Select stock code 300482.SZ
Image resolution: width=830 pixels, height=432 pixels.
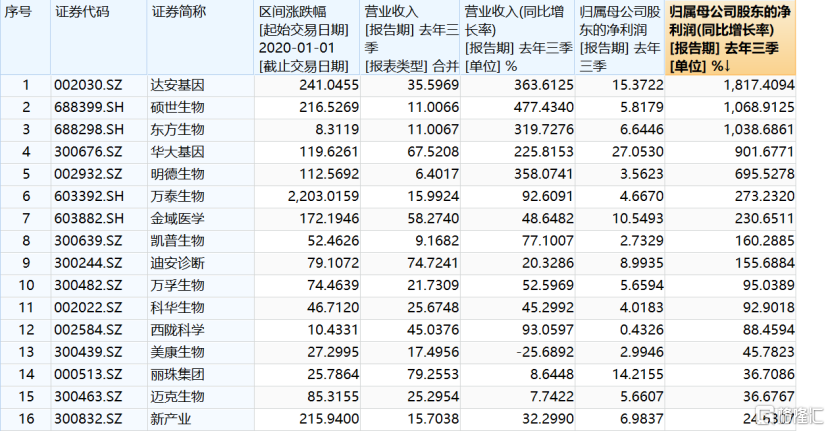(x=88, y=285)
